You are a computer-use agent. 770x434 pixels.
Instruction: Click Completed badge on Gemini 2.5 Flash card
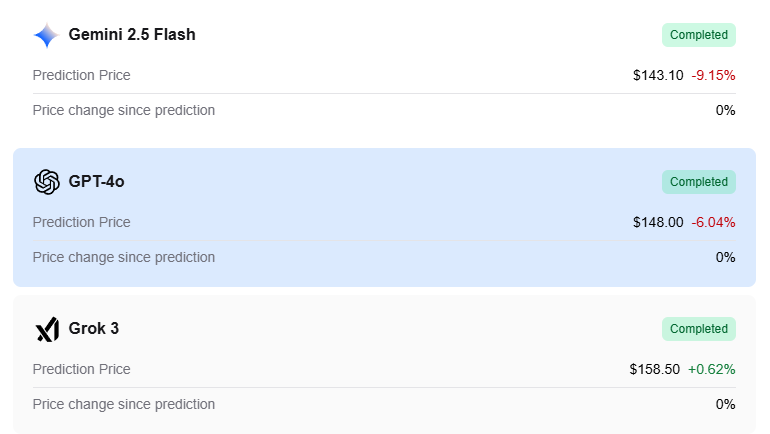[698, 35]
